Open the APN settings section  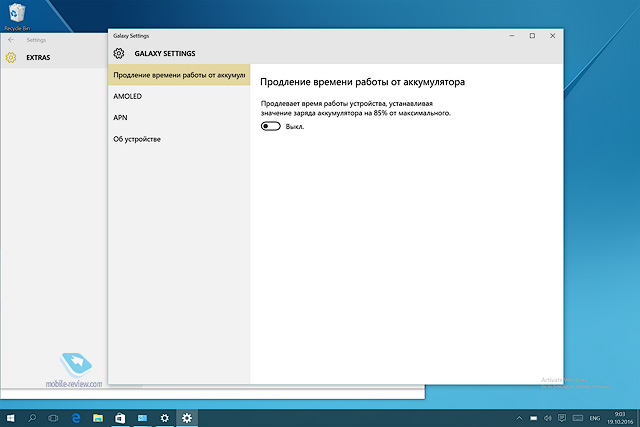coord(179,118)
